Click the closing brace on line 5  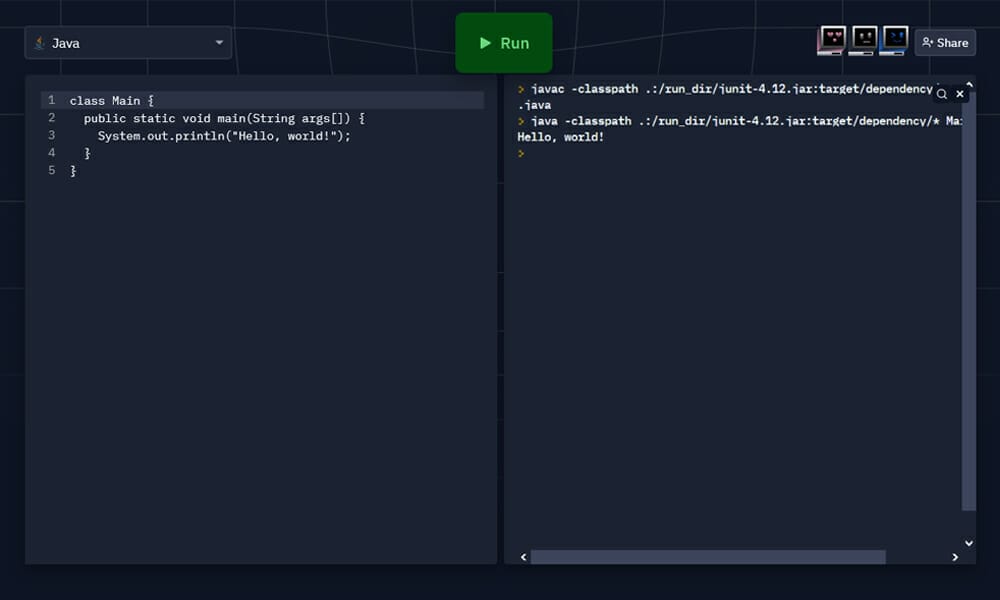pos(73,171)
